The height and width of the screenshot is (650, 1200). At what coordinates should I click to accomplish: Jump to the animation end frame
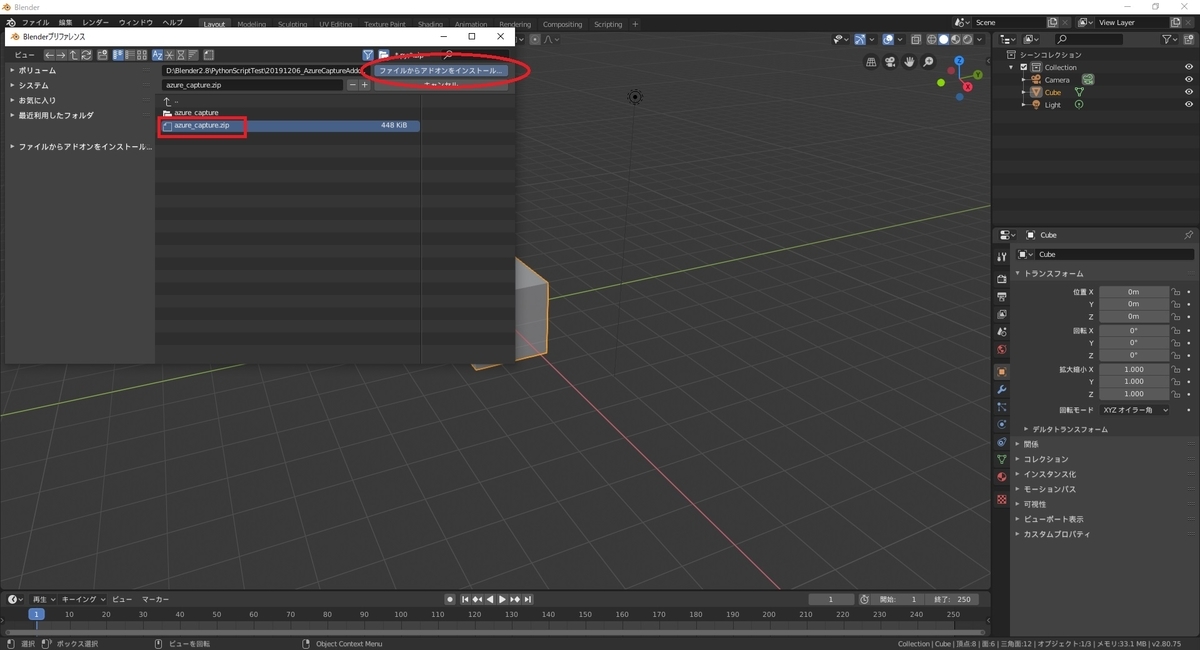pyautogui.click(x=528, y=599)
